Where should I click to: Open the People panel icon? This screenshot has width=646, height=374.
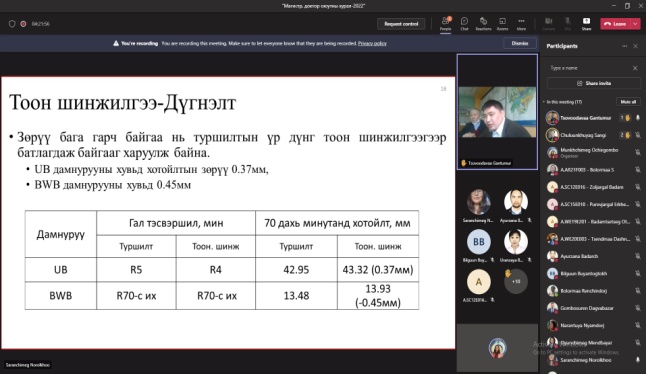point(445,23)
